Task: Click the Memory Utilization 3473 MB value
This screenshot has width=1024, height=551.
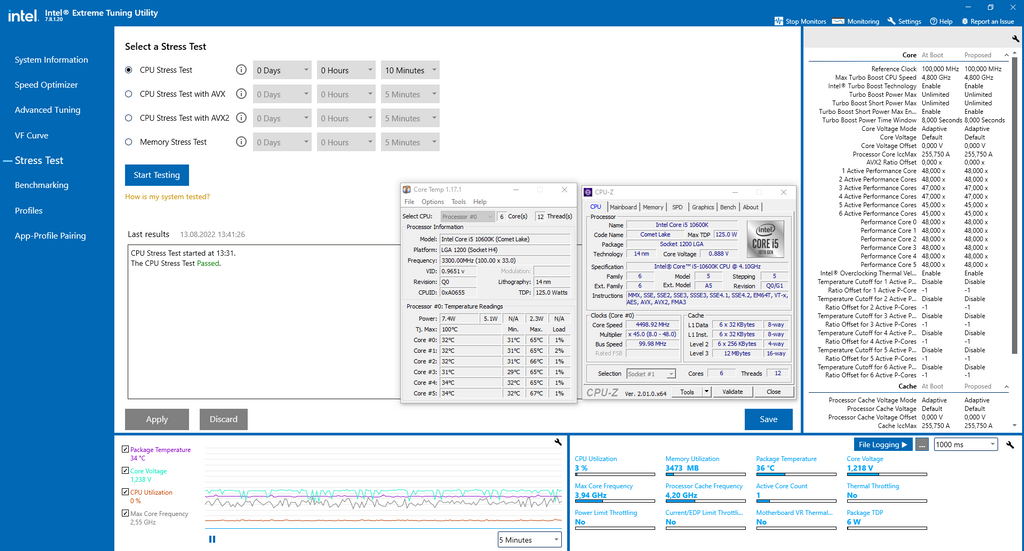Action: 682,468
